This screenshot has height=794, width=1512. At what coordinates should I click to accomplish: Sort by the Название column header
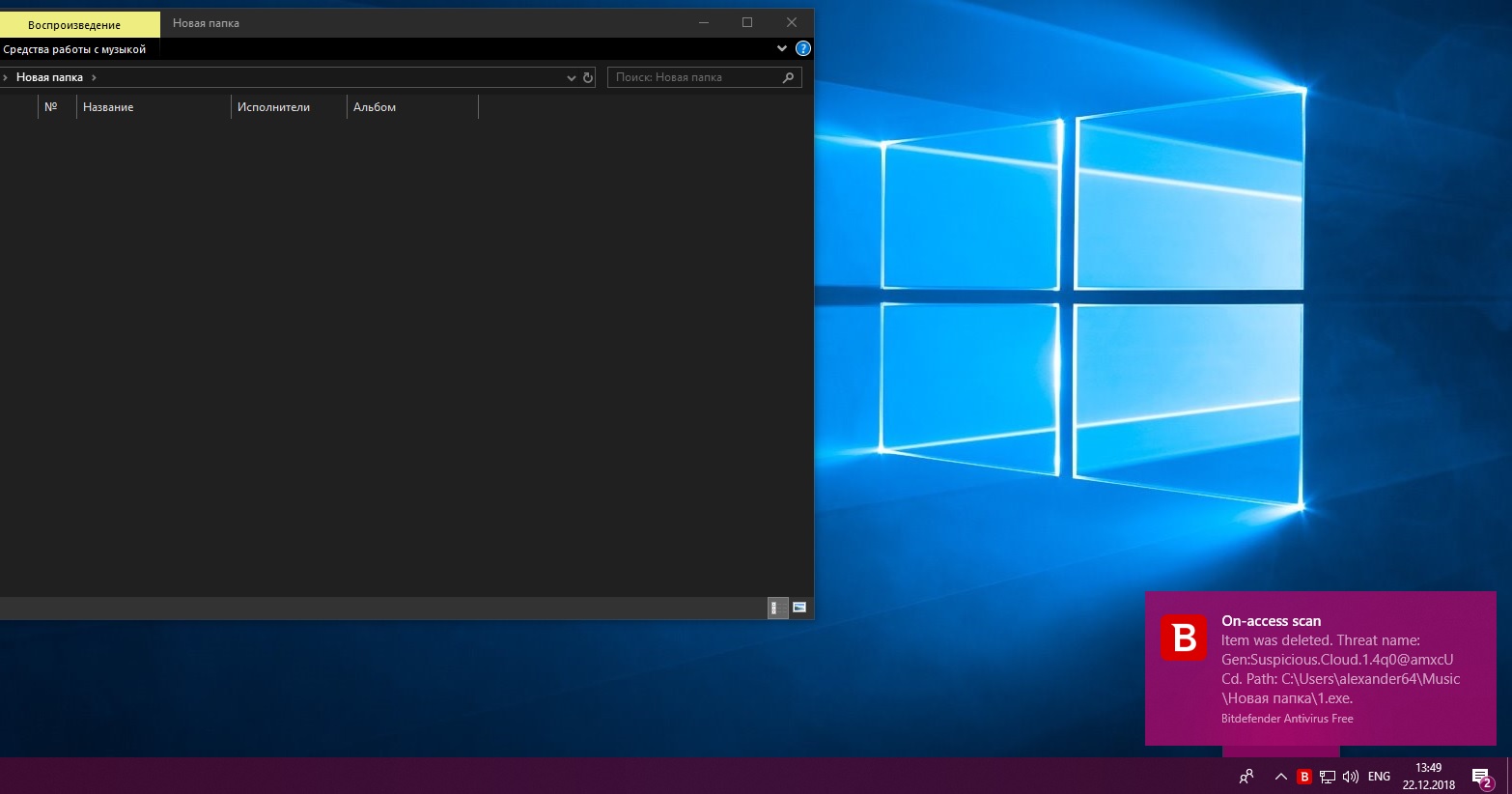pos(153,107)
